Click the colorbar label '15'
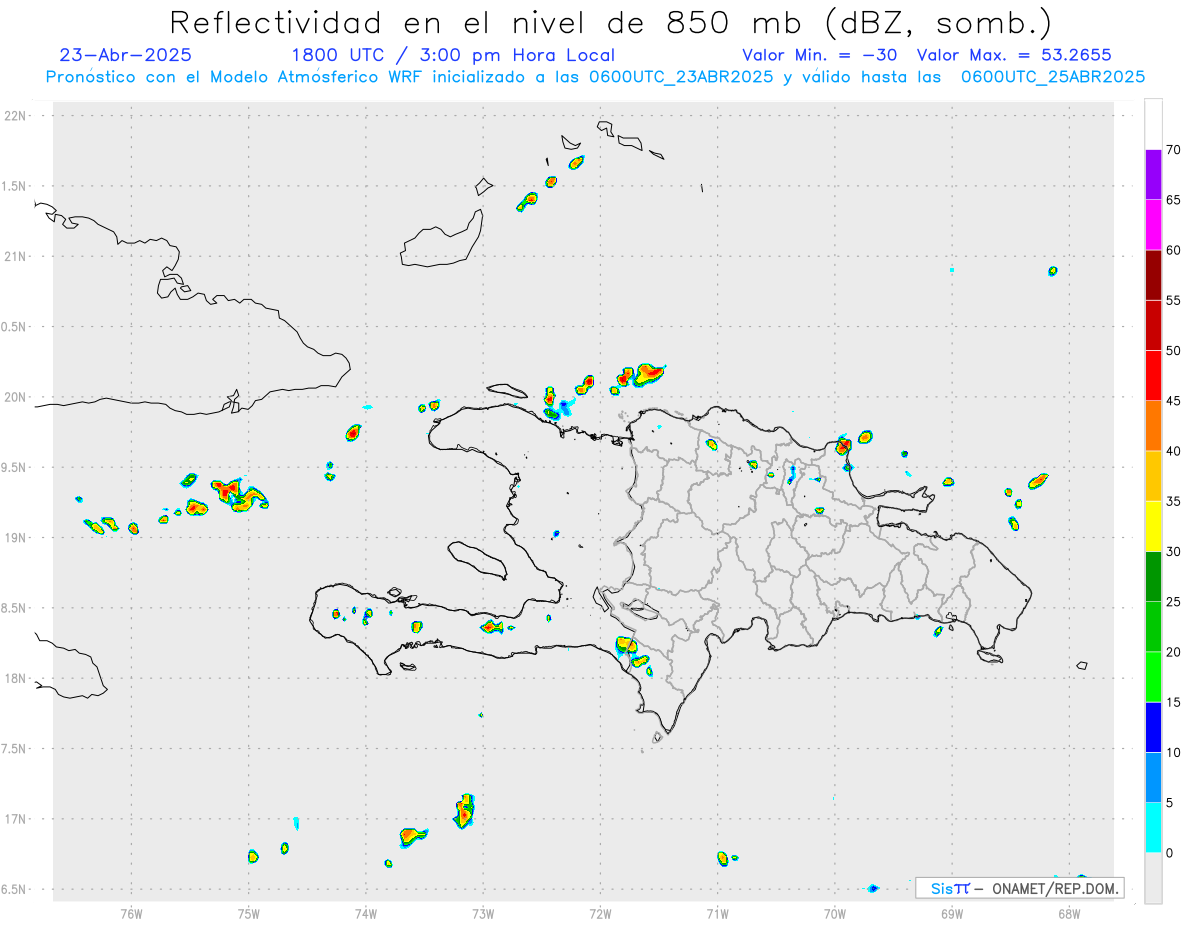This screenshot has height=927, width=1200. tap(1173, 702)
